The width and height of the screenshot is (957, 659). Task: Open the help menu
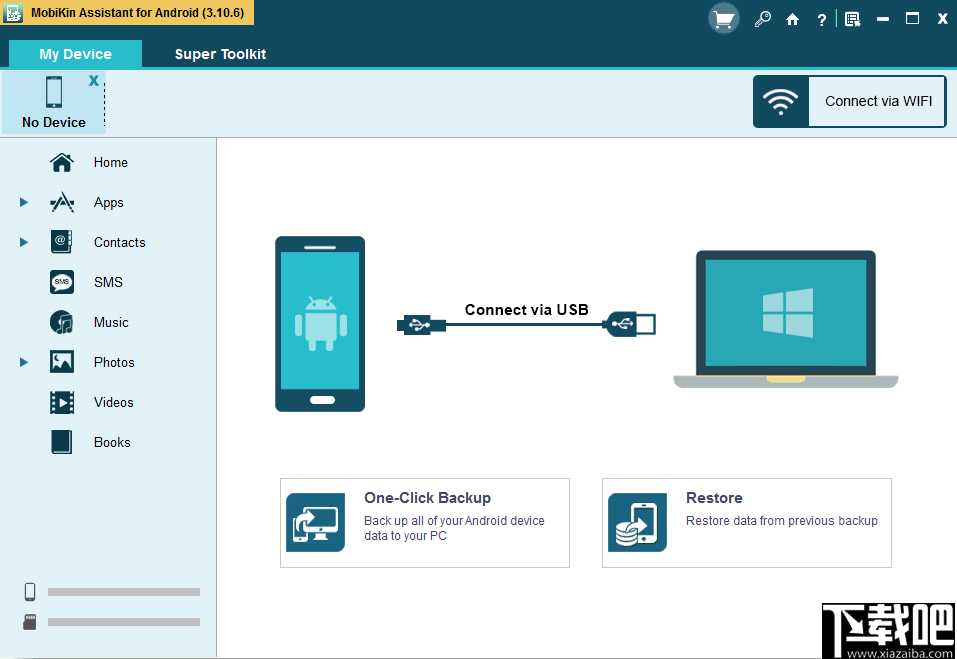[821, 18]
